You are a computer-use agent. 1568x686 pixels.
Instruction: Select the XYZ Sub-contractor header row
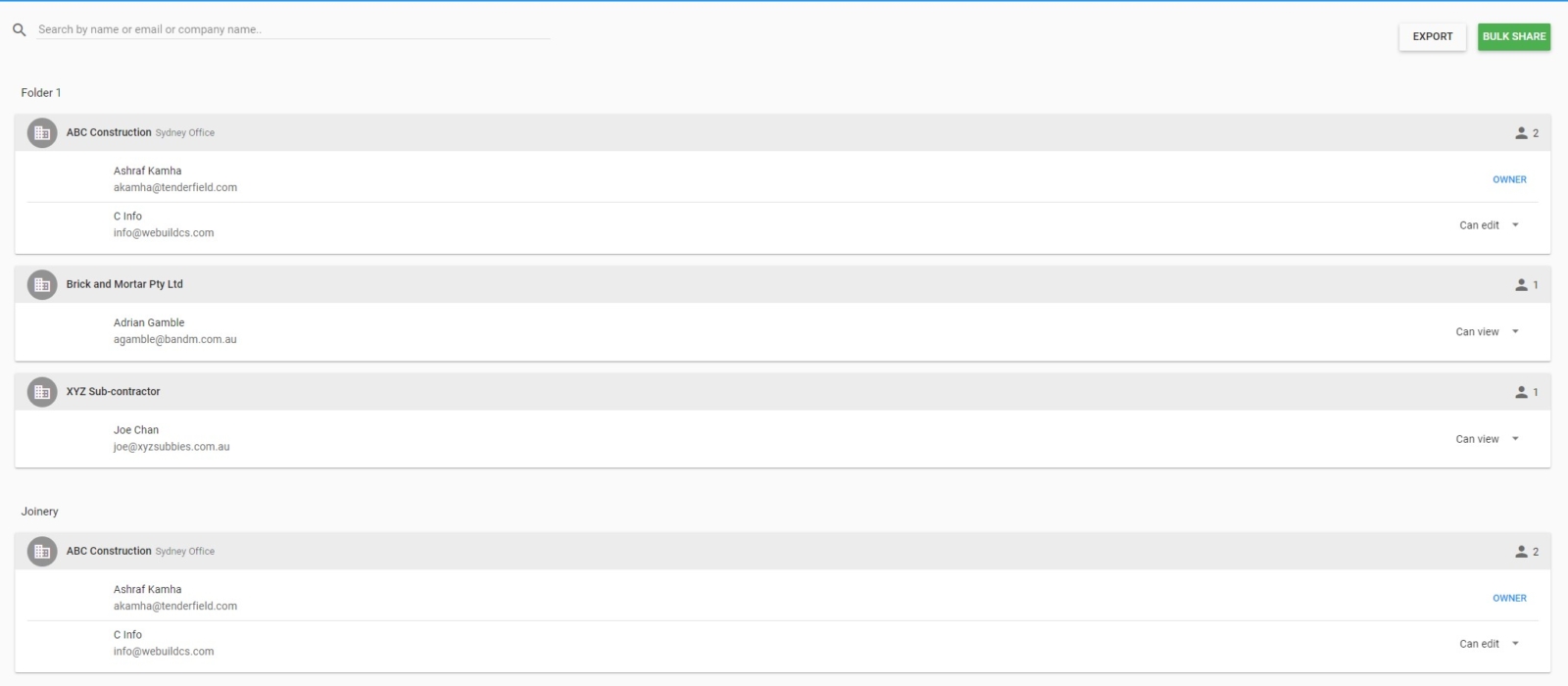pyautogui.click(x=783, y=392)
